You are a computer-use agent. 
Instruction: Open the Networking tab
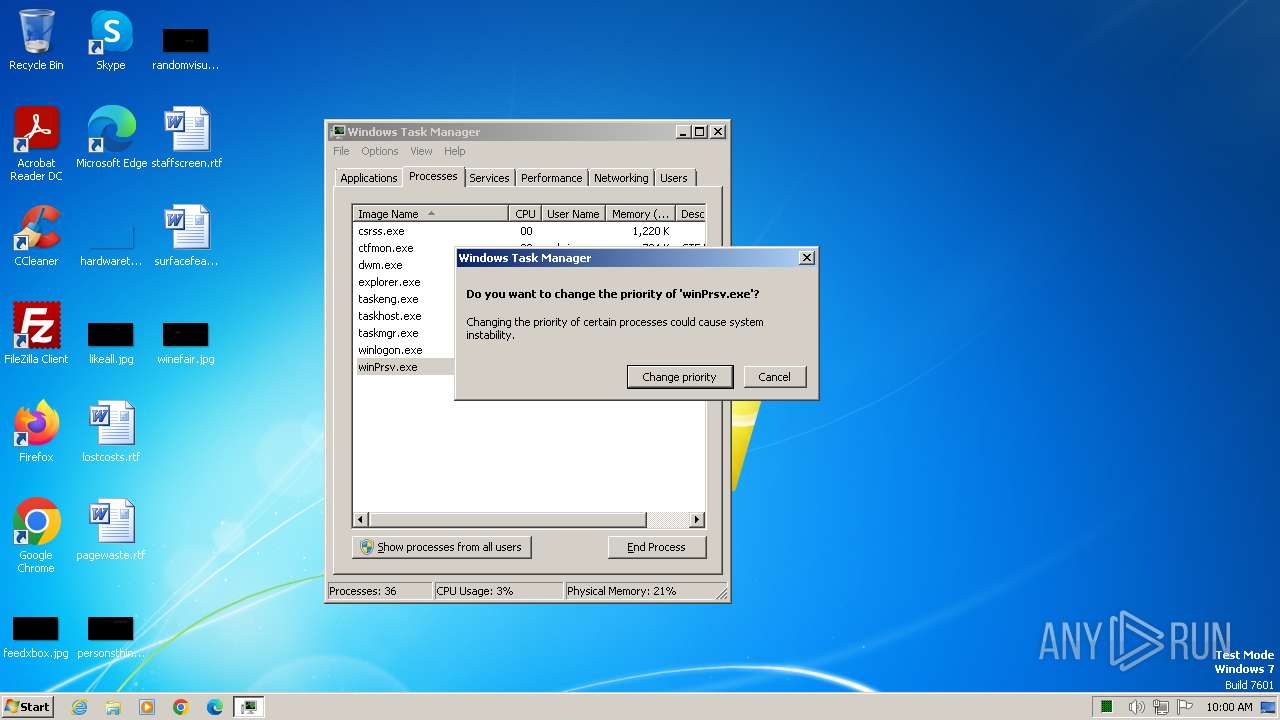(621, 178)
